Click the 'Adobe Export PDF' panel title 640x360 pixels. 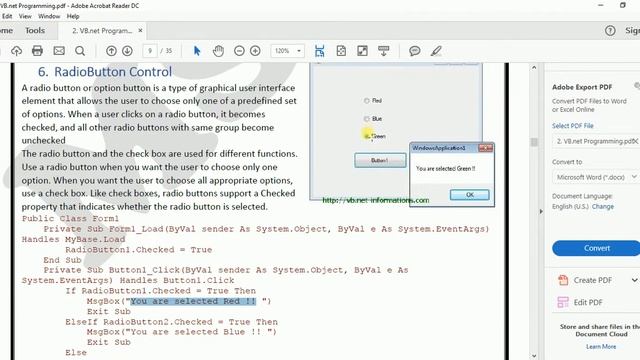coord(582,87)
